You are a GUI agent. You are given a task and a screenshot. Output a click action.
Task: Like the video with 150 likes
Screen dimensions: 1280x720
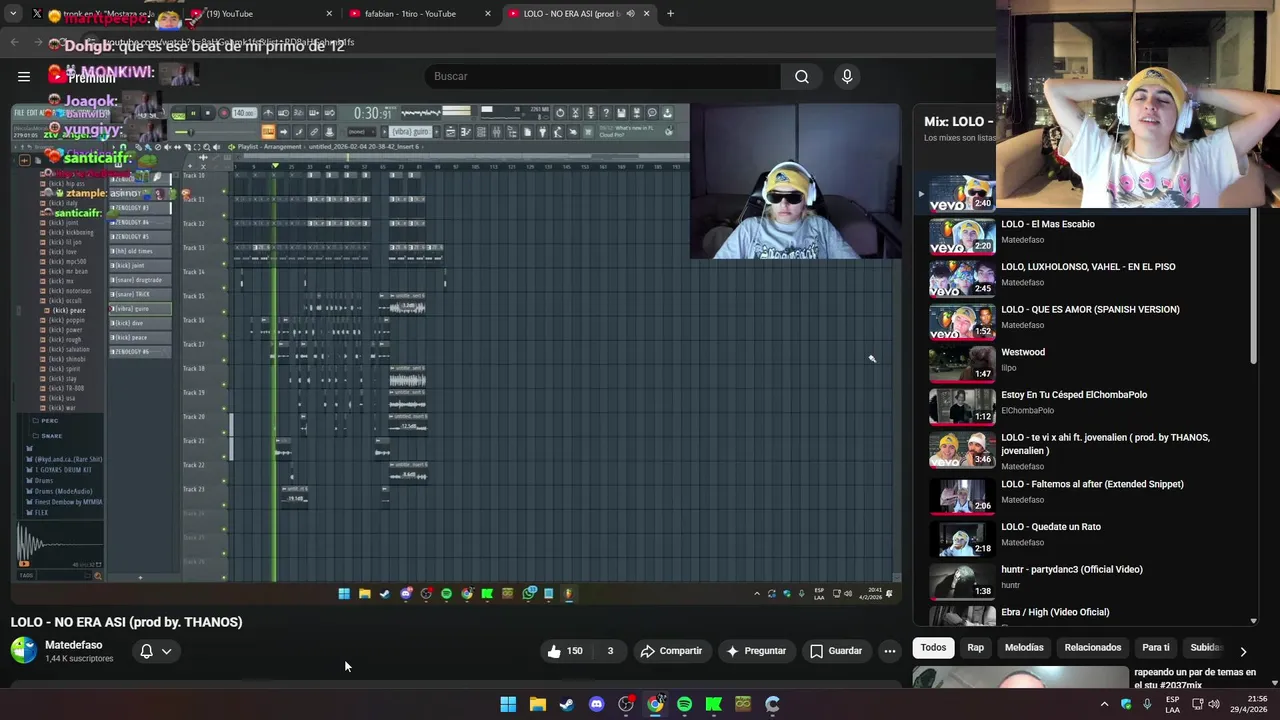(x=565, y=651)
